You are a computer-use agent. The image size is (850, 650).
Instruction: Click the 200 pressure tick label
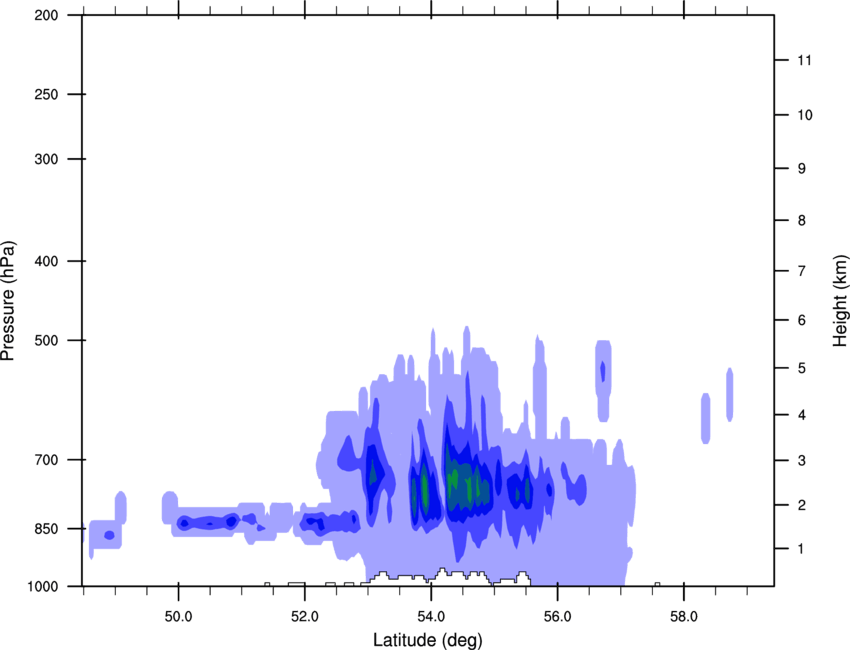click(46, 15)
